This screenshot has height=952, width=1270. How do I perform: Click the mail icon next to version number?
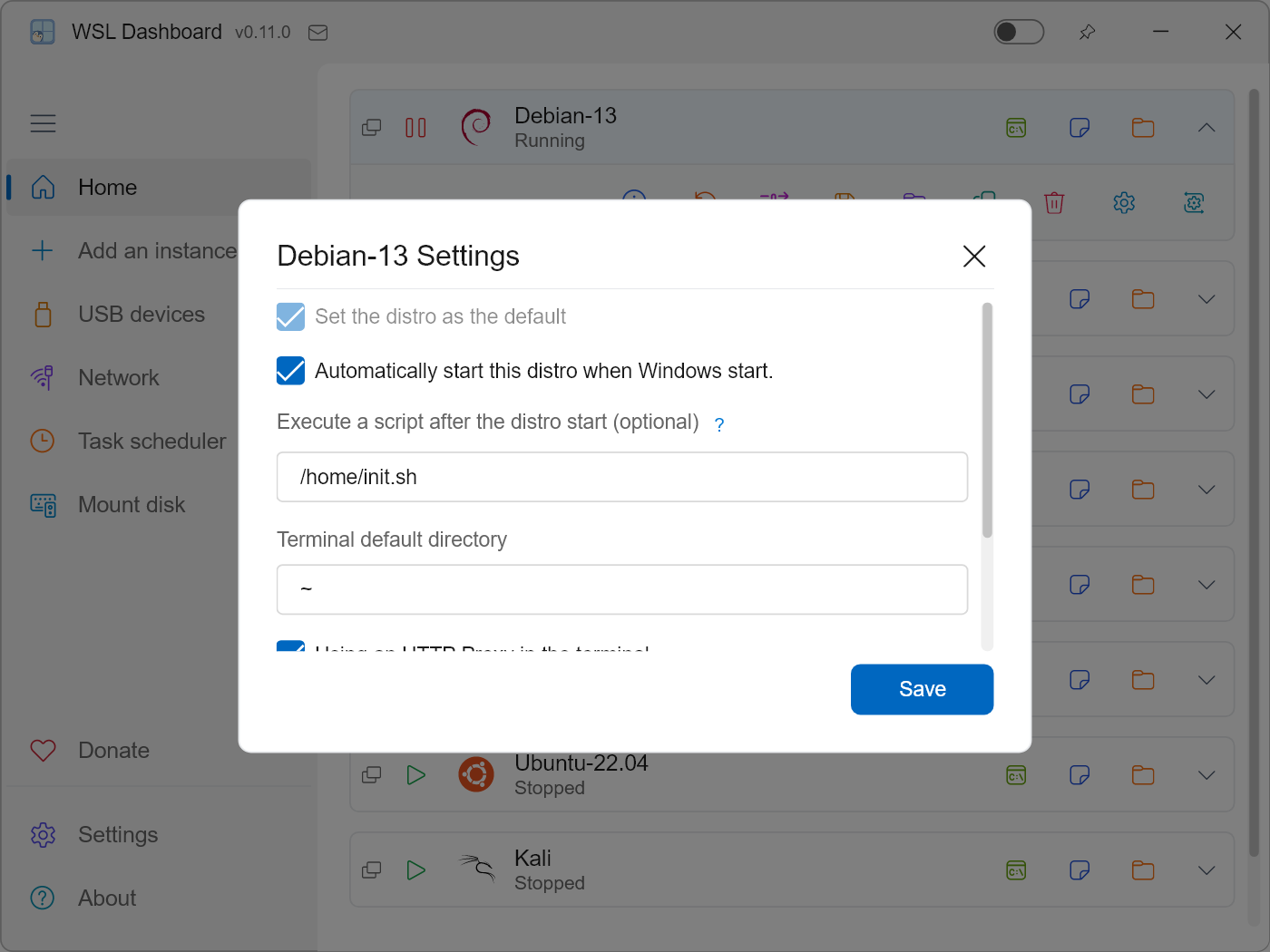(317, 33)
